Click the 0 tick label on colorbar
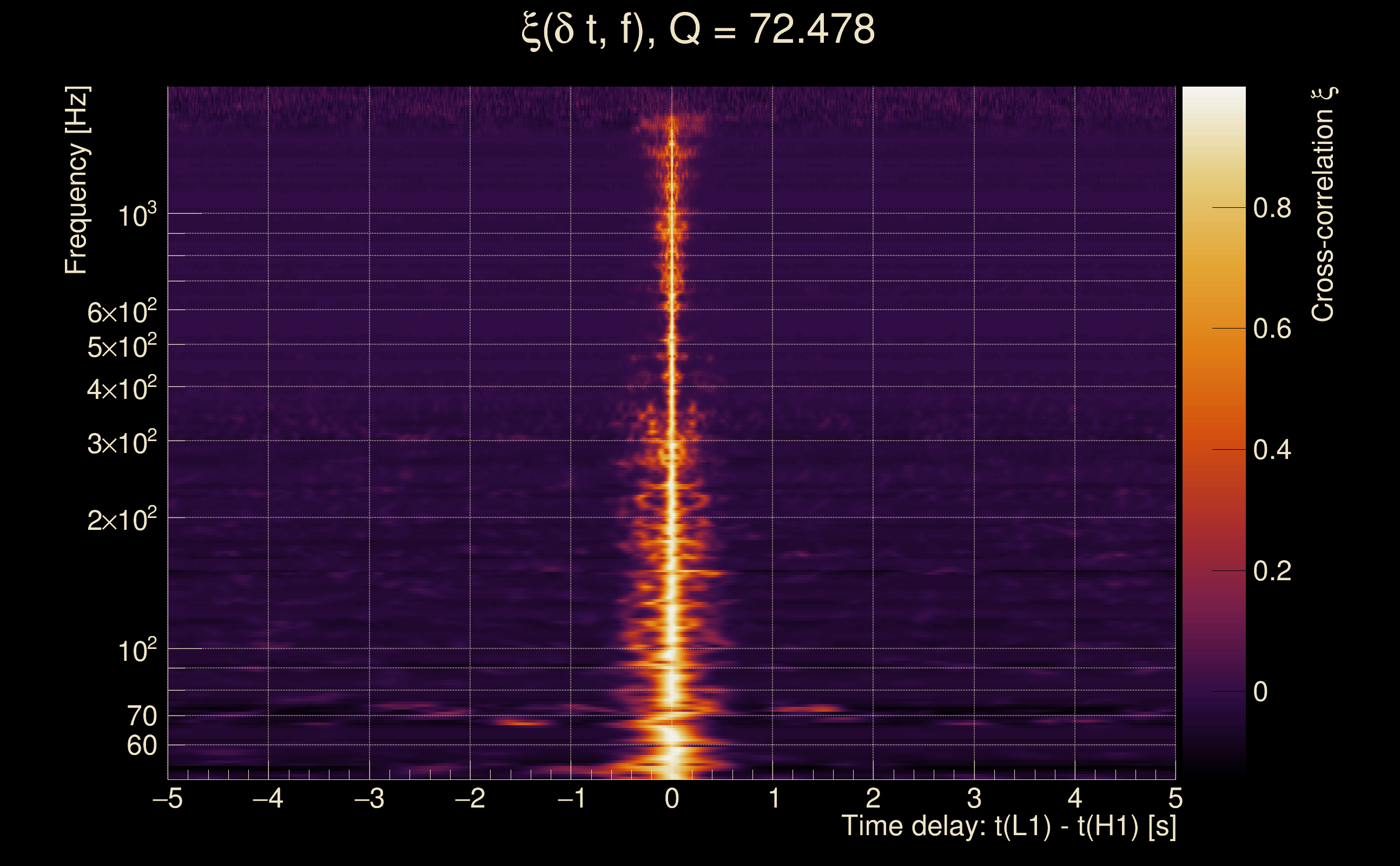The image size is (1400, 866). click(x=1260, y=692)
